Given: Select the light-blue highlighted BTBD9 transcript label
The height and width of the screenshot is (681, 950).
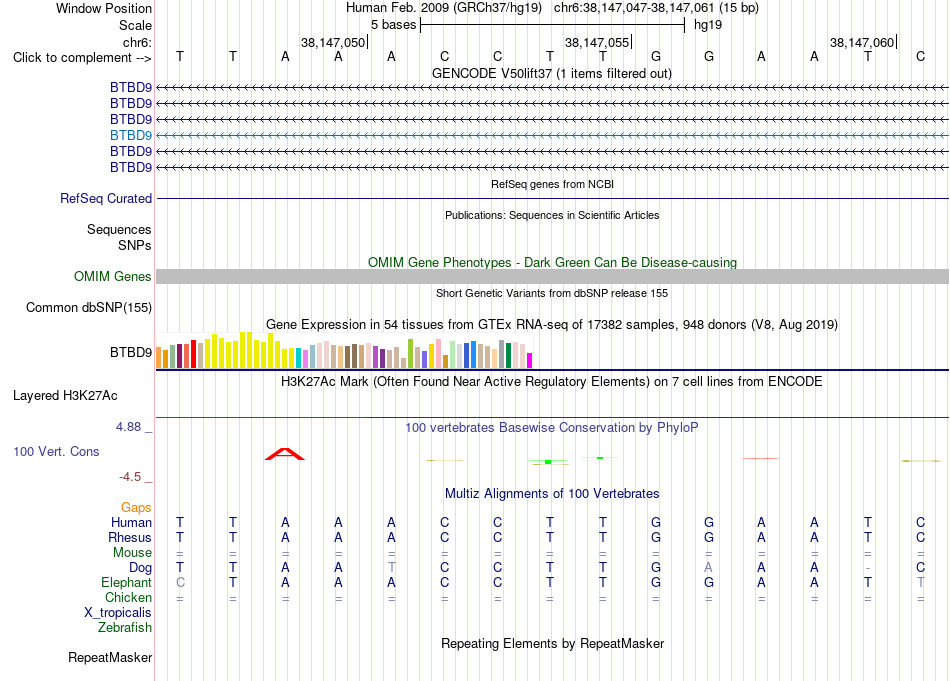Looking at the screenshot, I should point(131,135).
